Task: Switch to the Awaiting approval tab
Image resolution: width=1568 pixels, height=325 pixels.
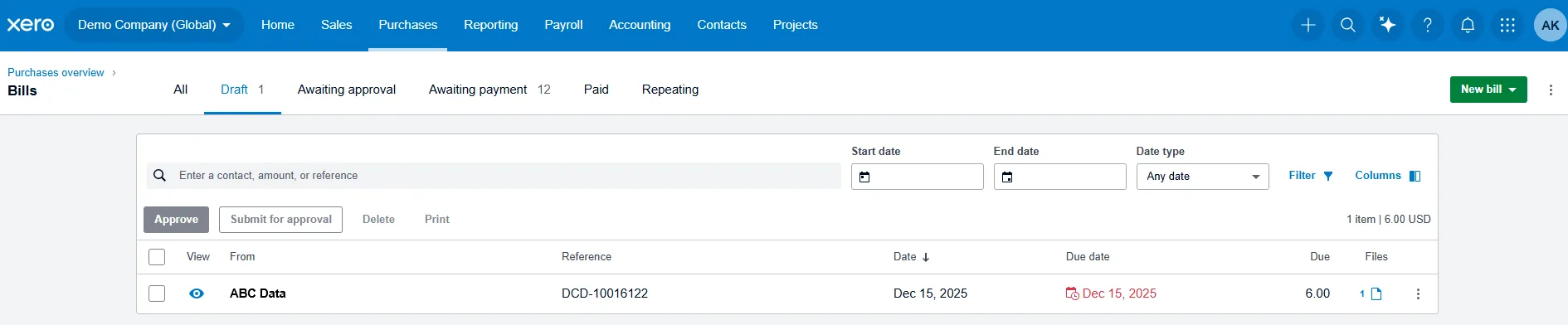Action: 347,90
